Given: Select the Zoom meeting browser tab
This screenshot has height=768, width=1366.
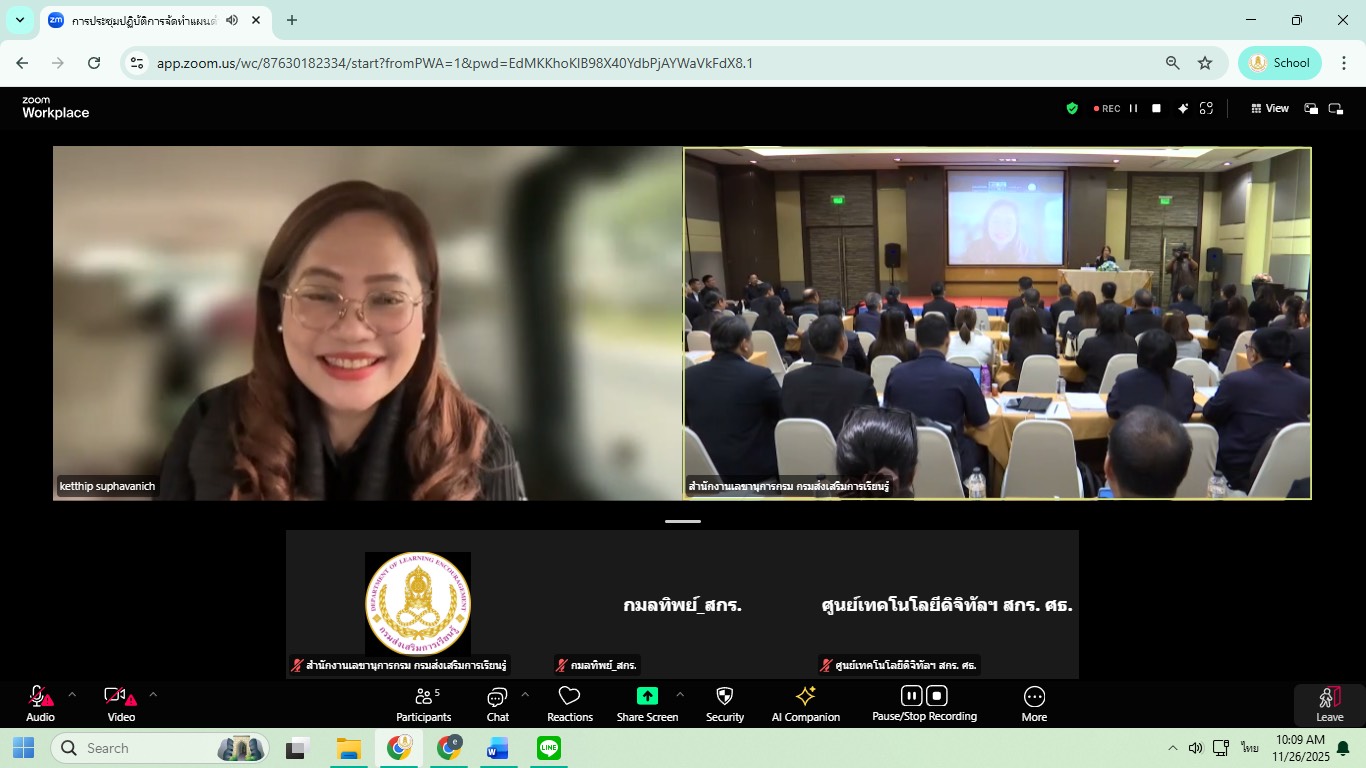Looking at the screenshot, I should 140,20.
